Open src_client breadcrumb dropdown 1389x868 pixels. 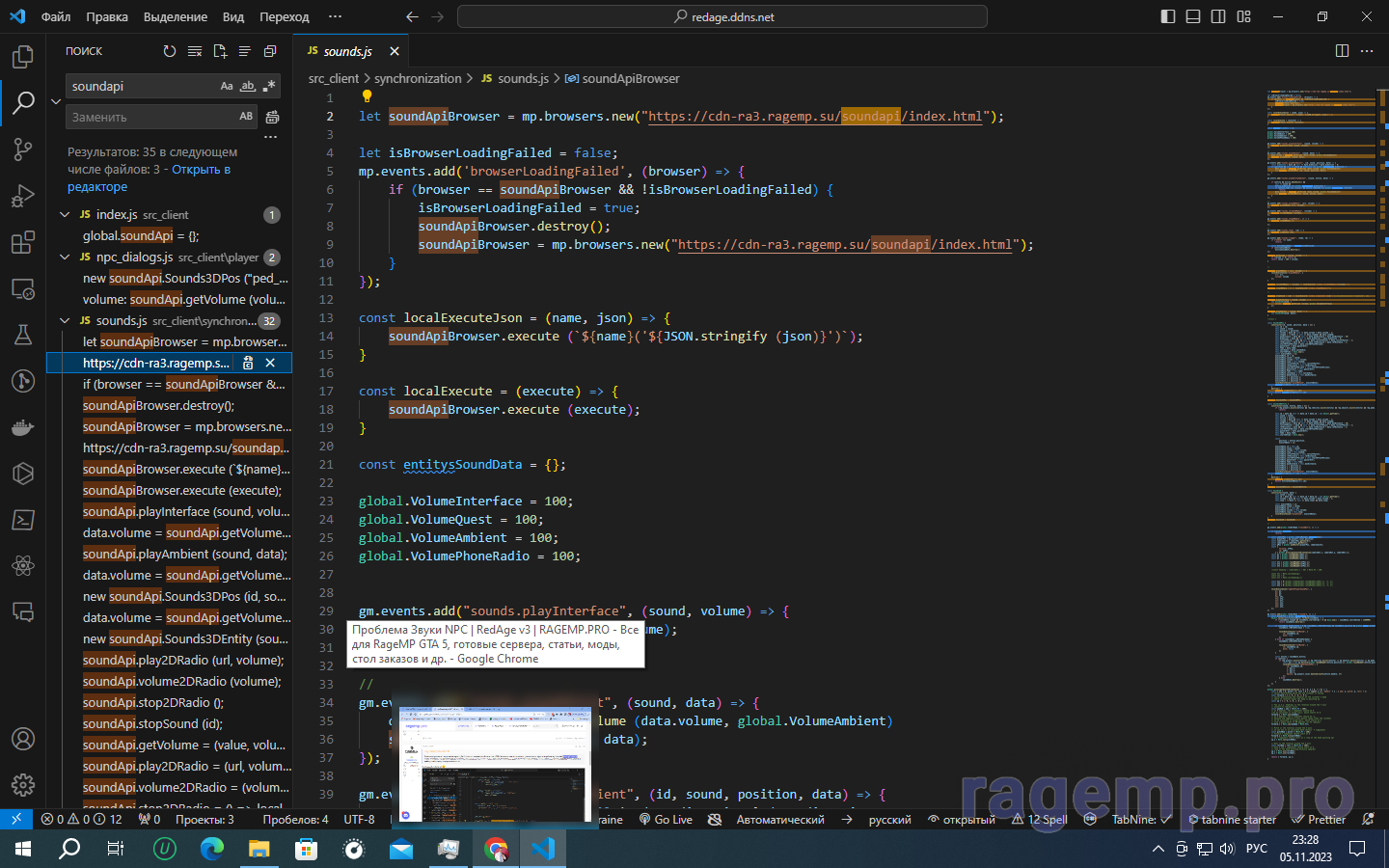coord(333,78)
